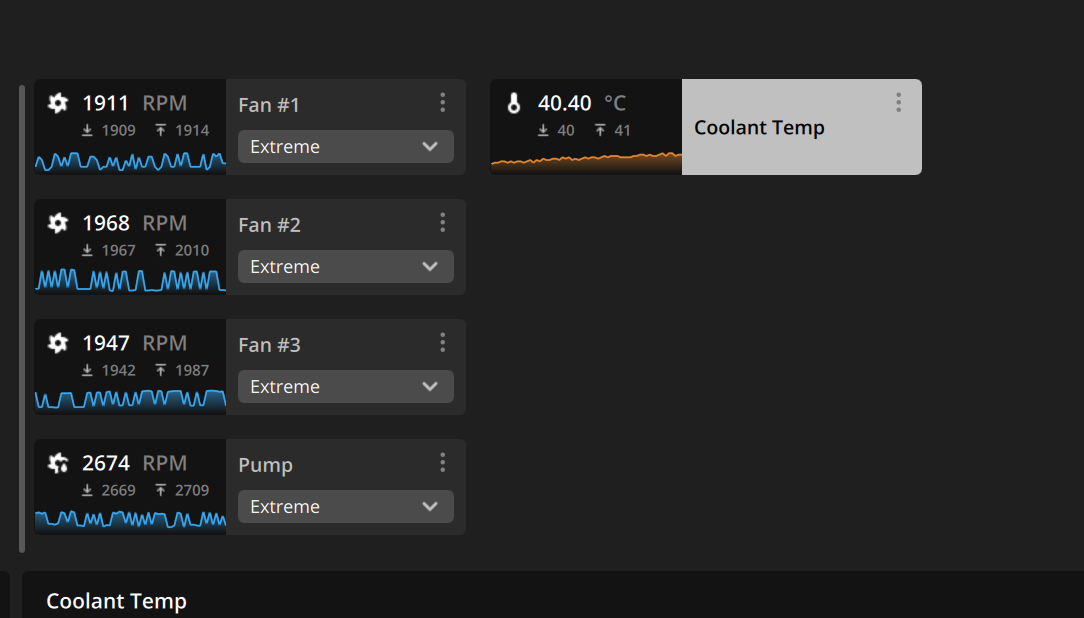Open Fan #2 three-dot options menu
Image resolution: width=1084 pixels, height=618 pixels.
coord(442,223)
